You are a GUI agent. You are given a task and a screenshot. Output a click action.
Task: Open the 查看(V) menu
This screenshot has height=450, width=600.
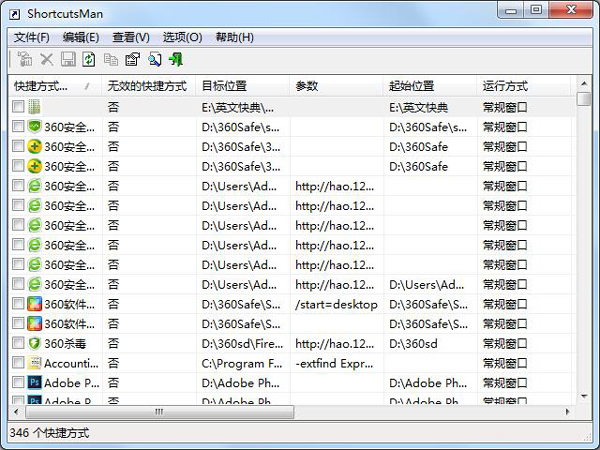[x=131, y=38]
